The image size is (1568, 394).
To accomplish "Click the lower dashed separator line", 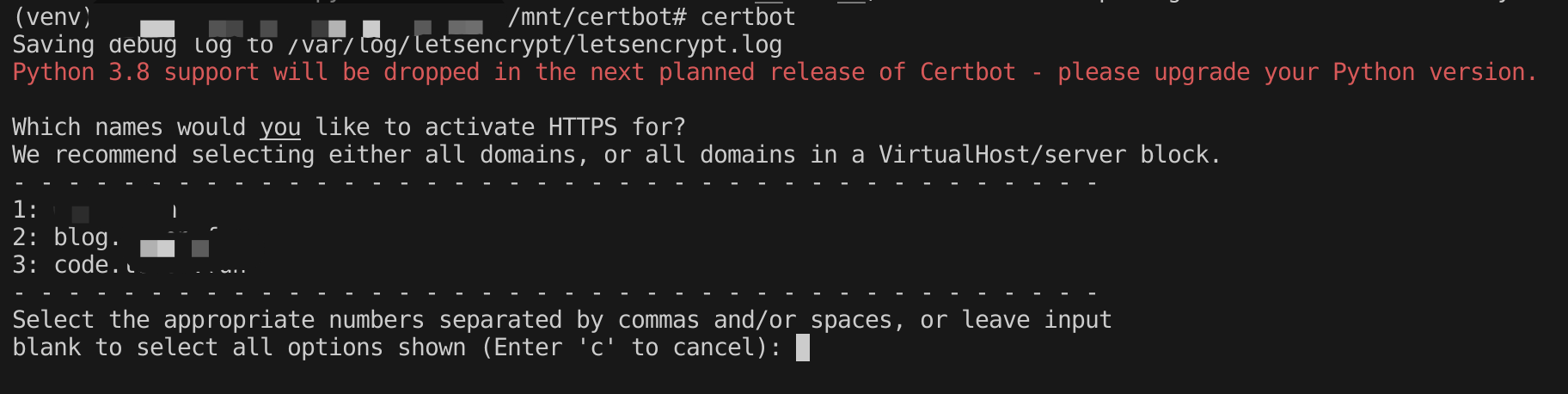I will (x=554, y=292).
